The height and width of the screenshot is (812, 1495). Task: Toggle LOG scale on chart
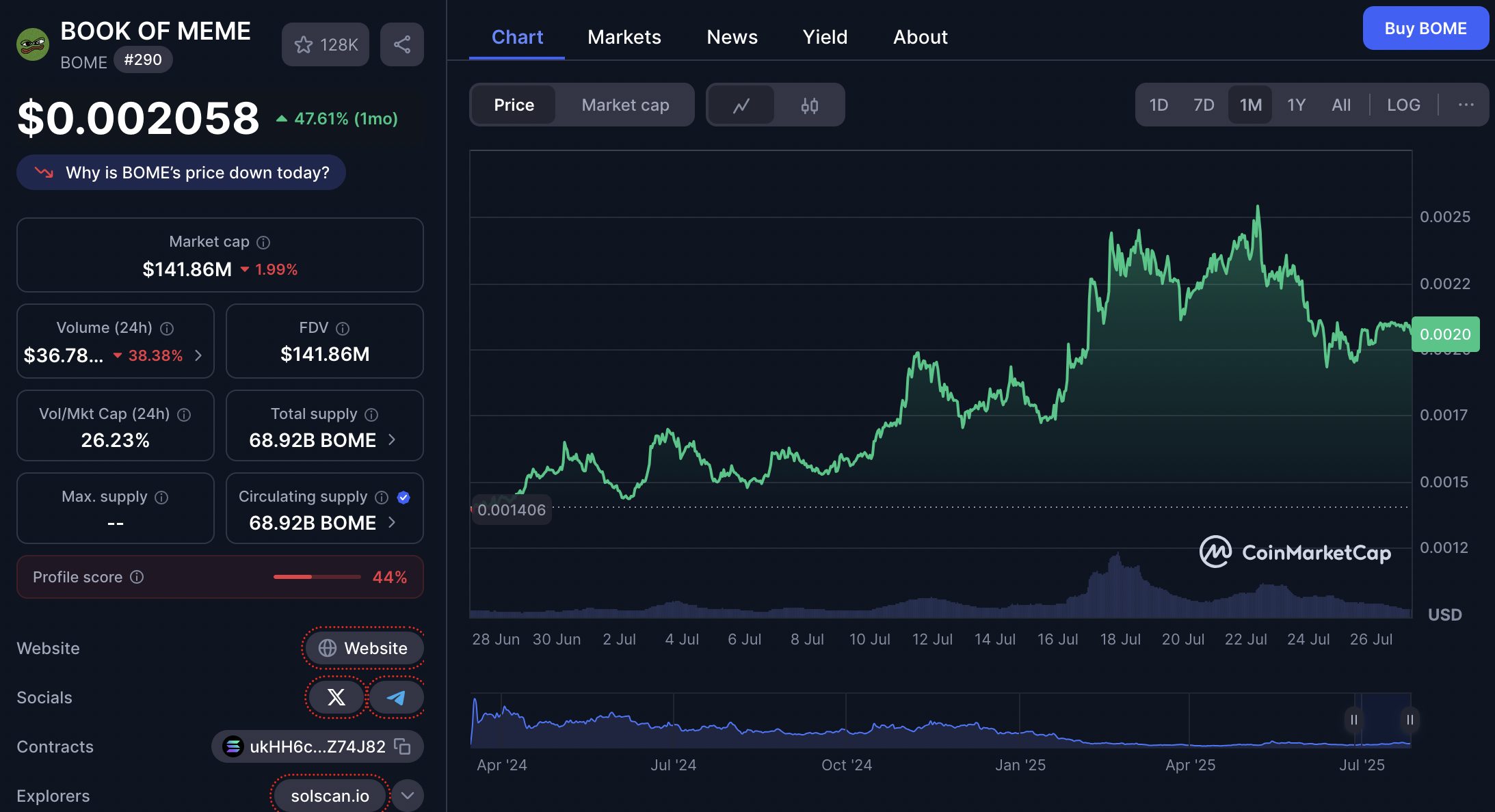[1403, 105]
